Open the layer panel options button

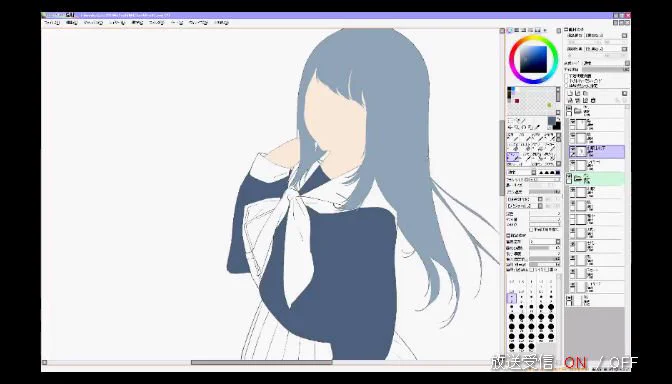tap(624, 93)
